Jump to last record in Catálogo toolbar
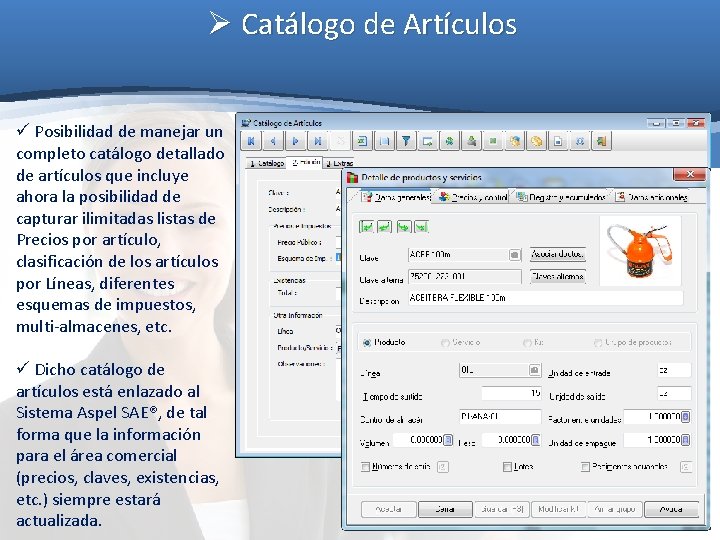 (318, 141)
